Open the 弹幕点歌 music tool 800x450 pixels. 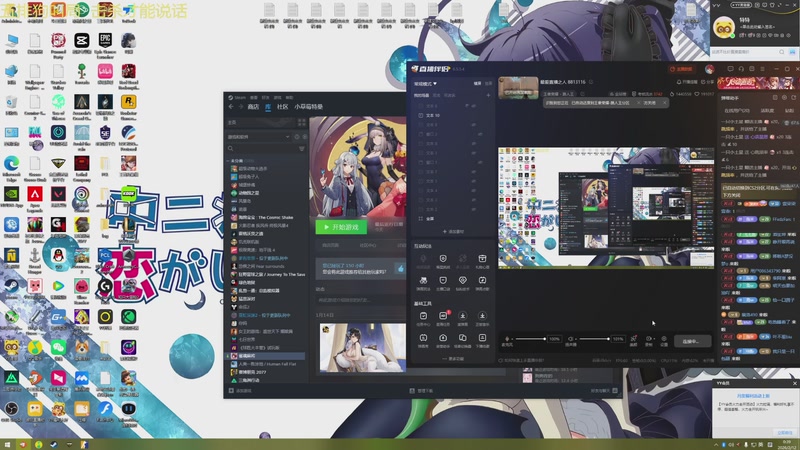[482, 283]
